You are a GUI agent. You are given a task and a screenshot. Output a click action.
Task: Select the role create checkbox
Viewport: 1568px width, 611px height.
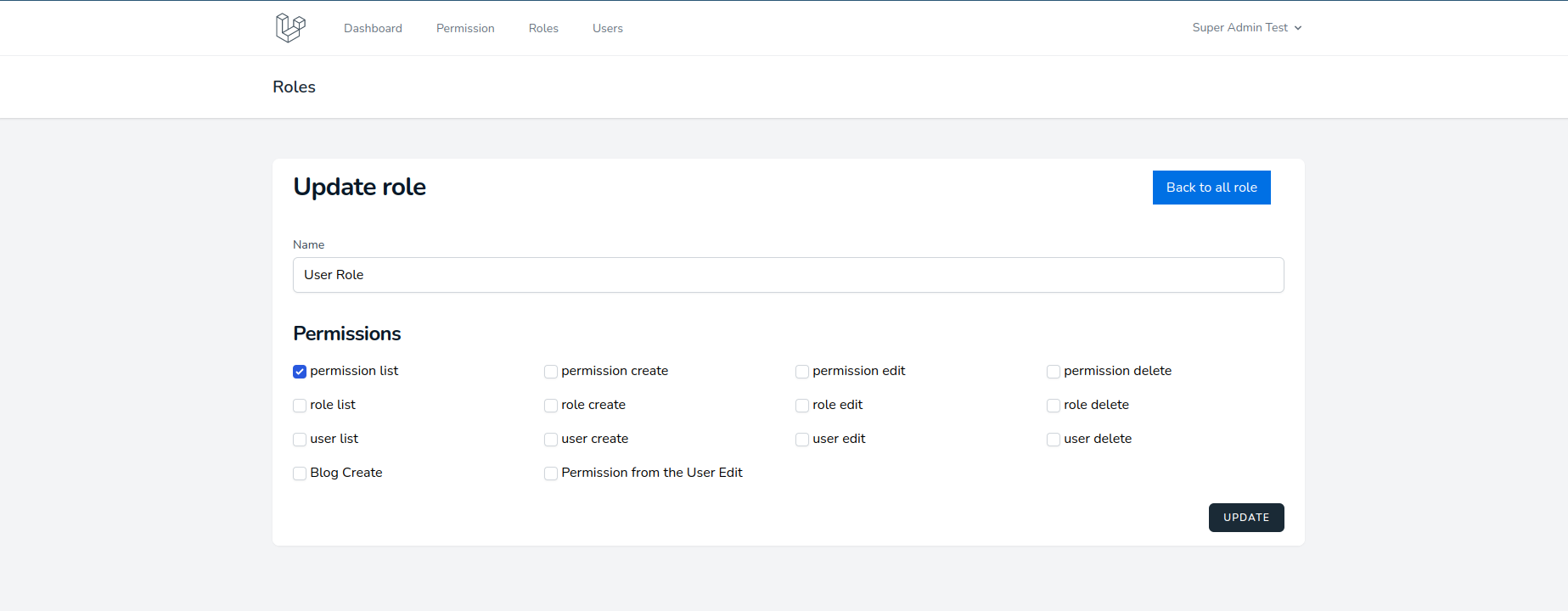click(x=551, y=406)
